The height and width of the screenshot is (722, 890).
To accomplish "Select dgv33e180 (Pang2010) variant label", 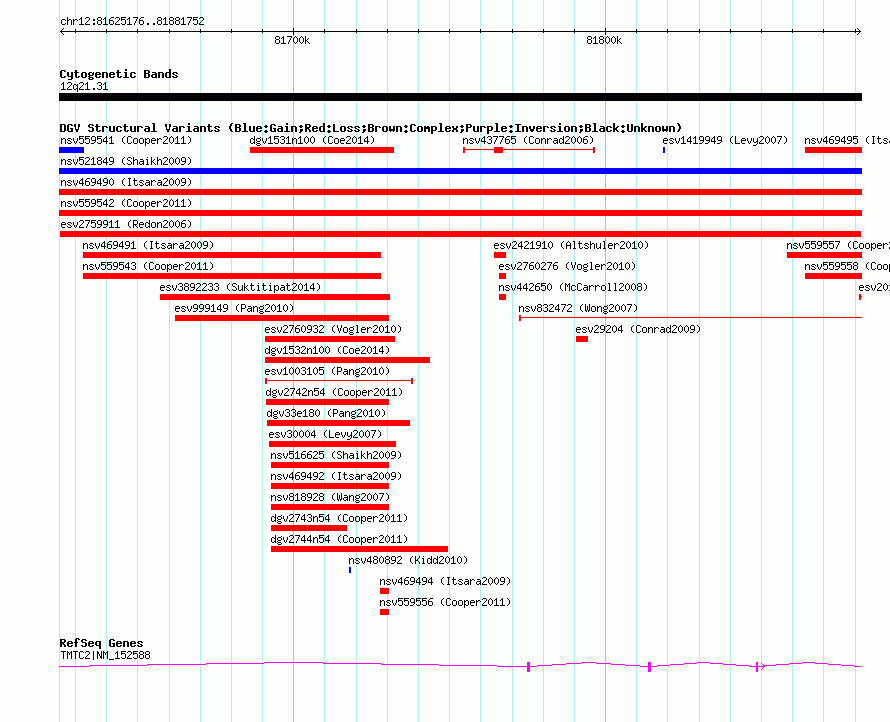I will pyautogui.click(x=326, y=413).
